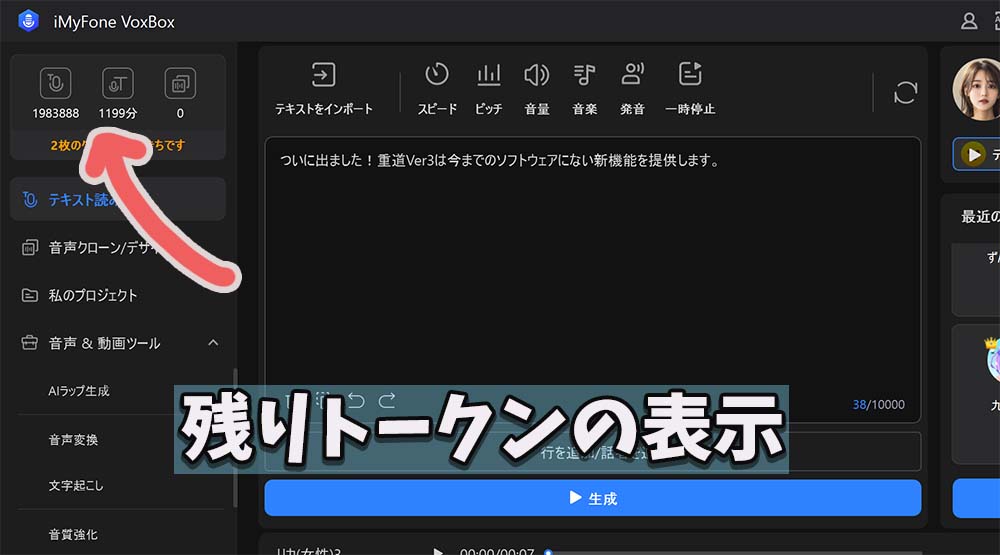Click the undo arrow below the text editor

(356, 400)
